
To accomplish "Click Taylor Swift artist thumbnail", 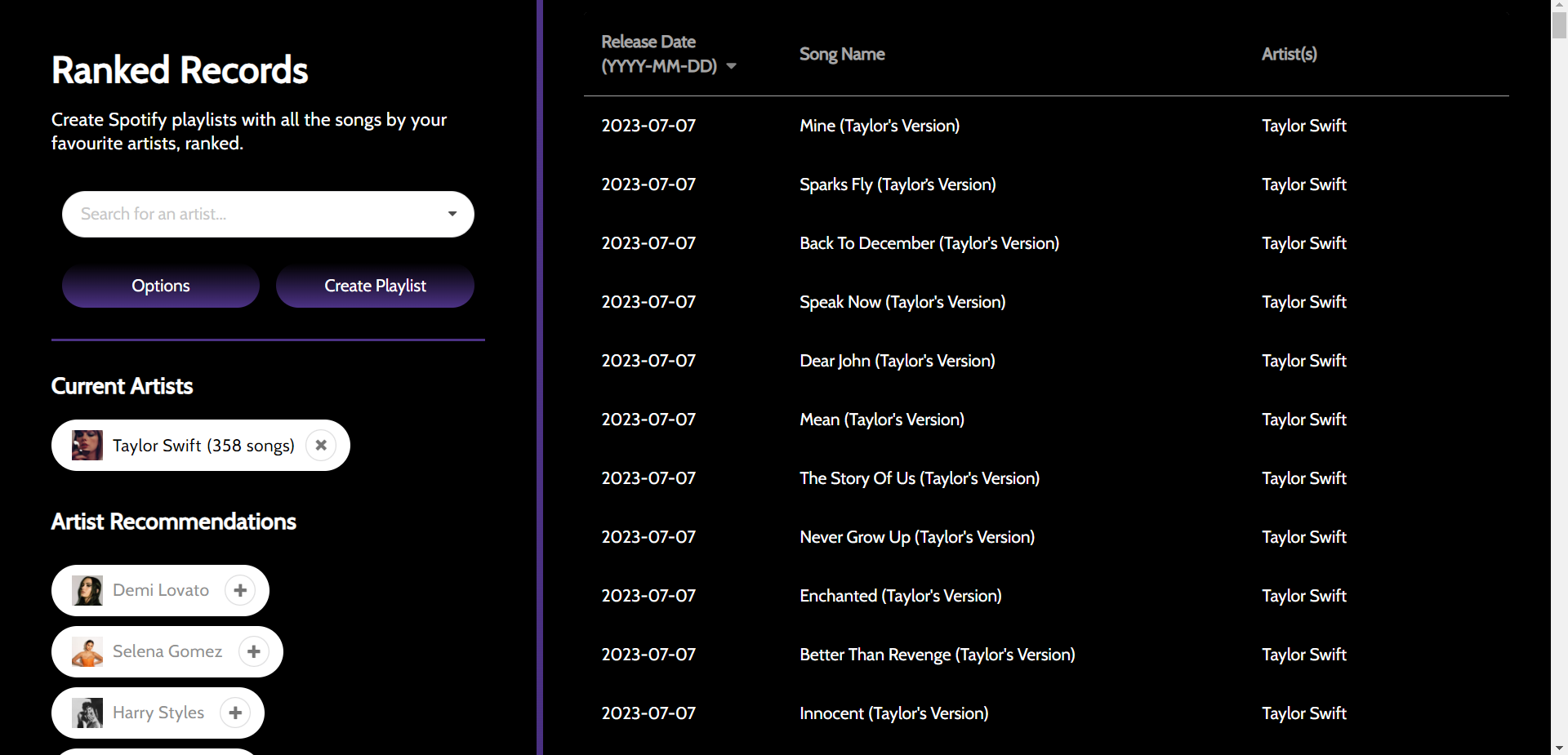I will [87, 446].
